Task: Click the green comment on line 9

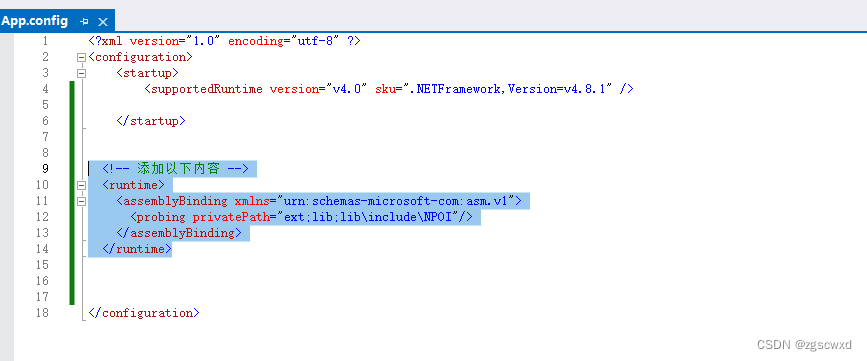Action: click(176, 169)
